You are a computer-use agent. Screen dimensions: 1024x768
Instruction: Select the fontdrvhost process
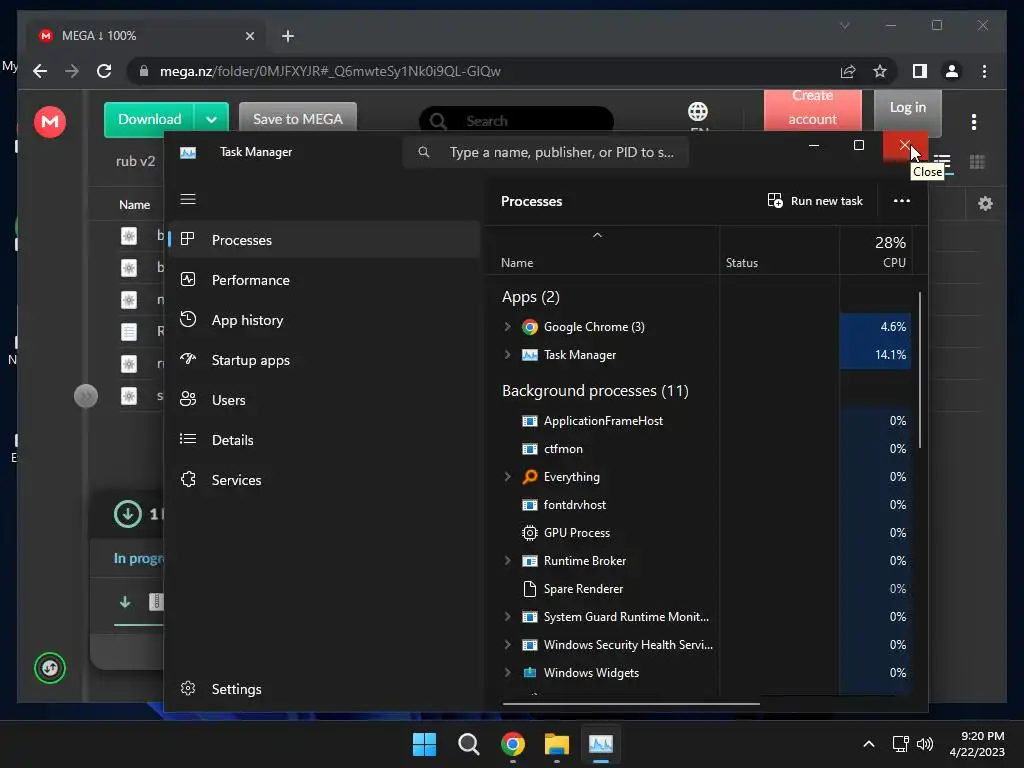click(x=705, y=505)
